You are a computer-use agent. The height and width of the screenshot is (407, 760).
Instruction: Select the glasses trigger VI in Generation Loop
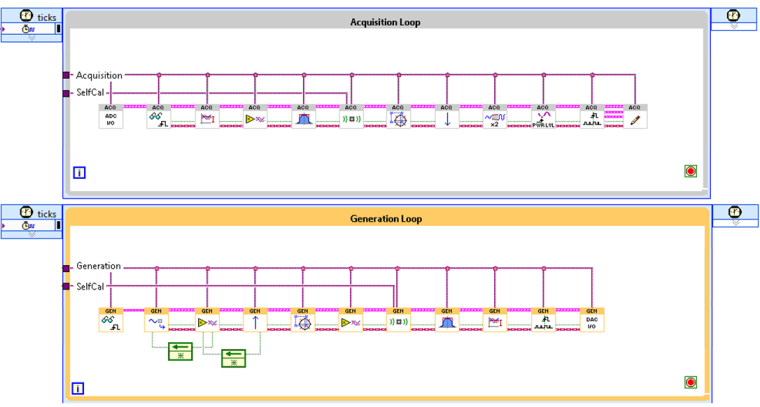click(111, 320)
